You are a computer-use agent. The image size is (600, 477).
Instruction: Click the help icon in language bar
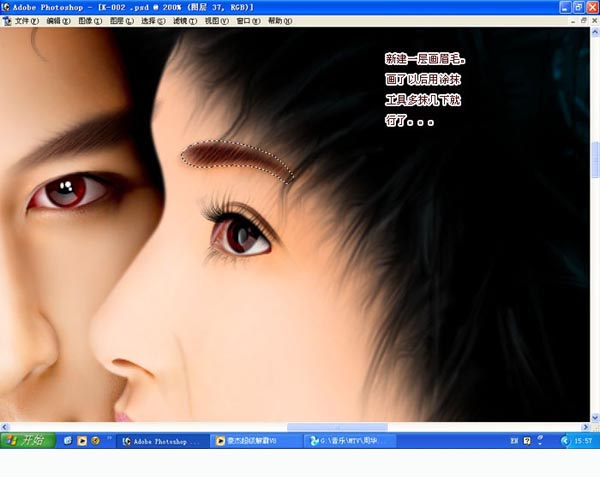point(527,441)
